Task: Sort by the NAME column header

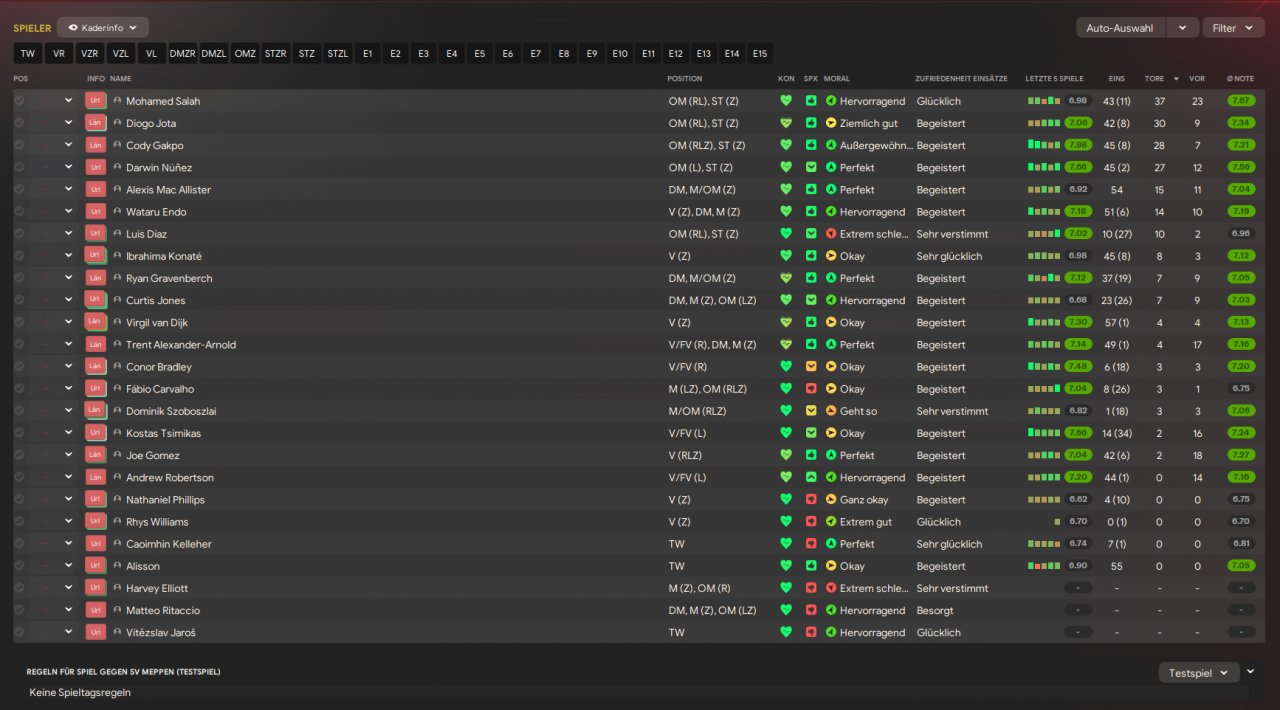Action: click(120, 78)
